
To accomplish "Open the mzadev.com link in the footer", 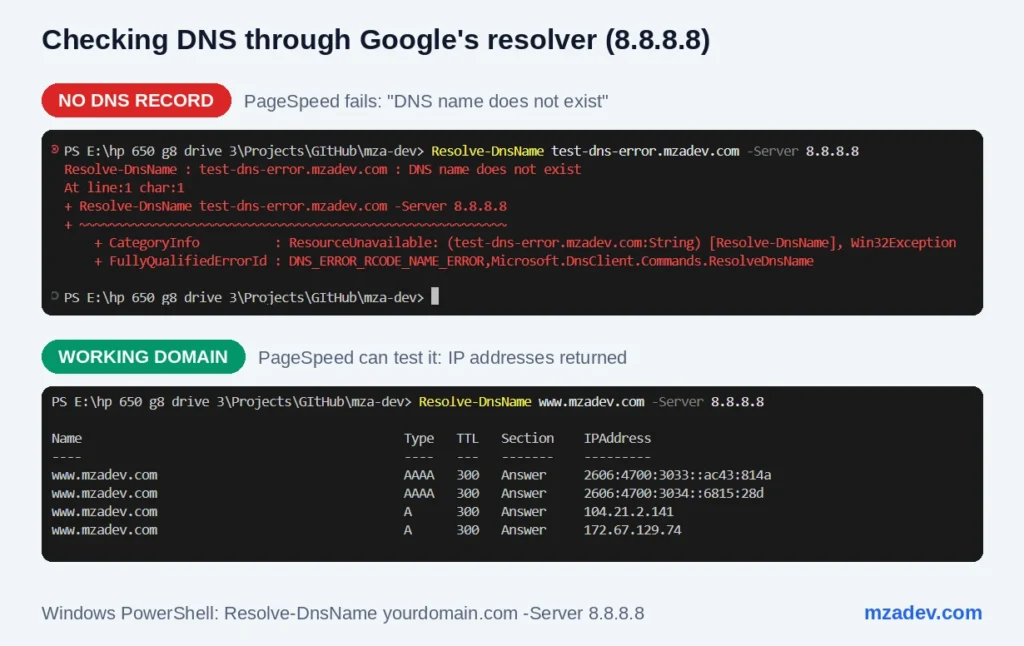I will point(923,613).
